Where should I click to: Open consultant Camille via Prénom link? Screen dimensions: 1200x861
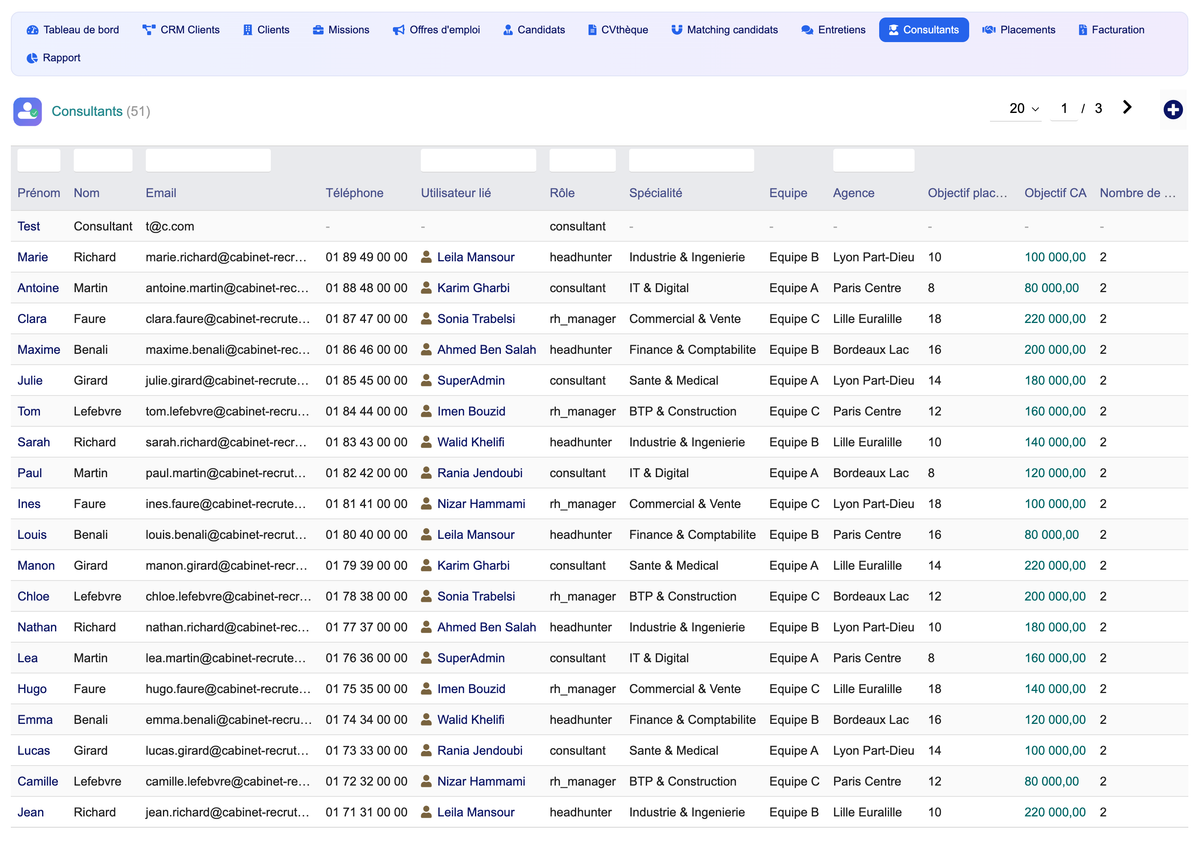(38, 781)
